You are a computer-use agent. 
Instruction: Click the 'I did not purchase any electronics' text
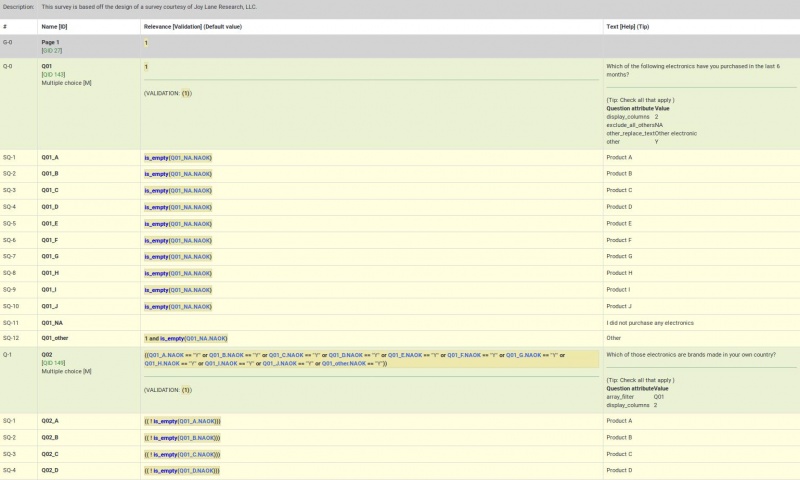pos(650,323)
